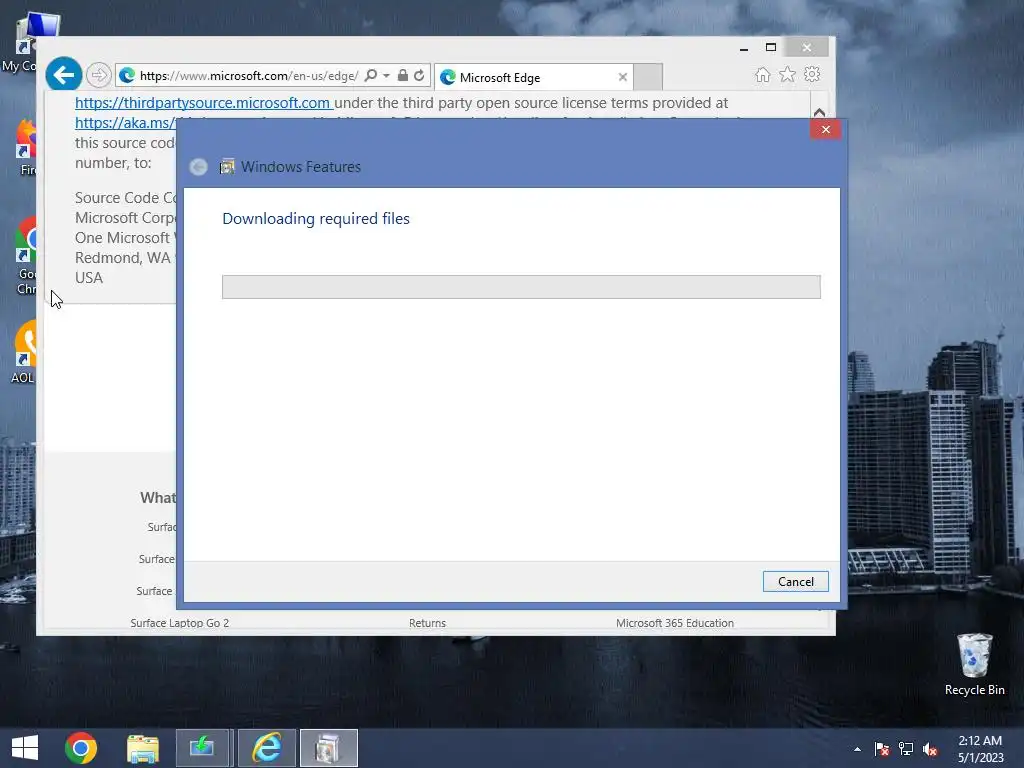Open the favorites star in Internet Explorer
Viewport: 1024px width, 768px height.
(788, 74)
